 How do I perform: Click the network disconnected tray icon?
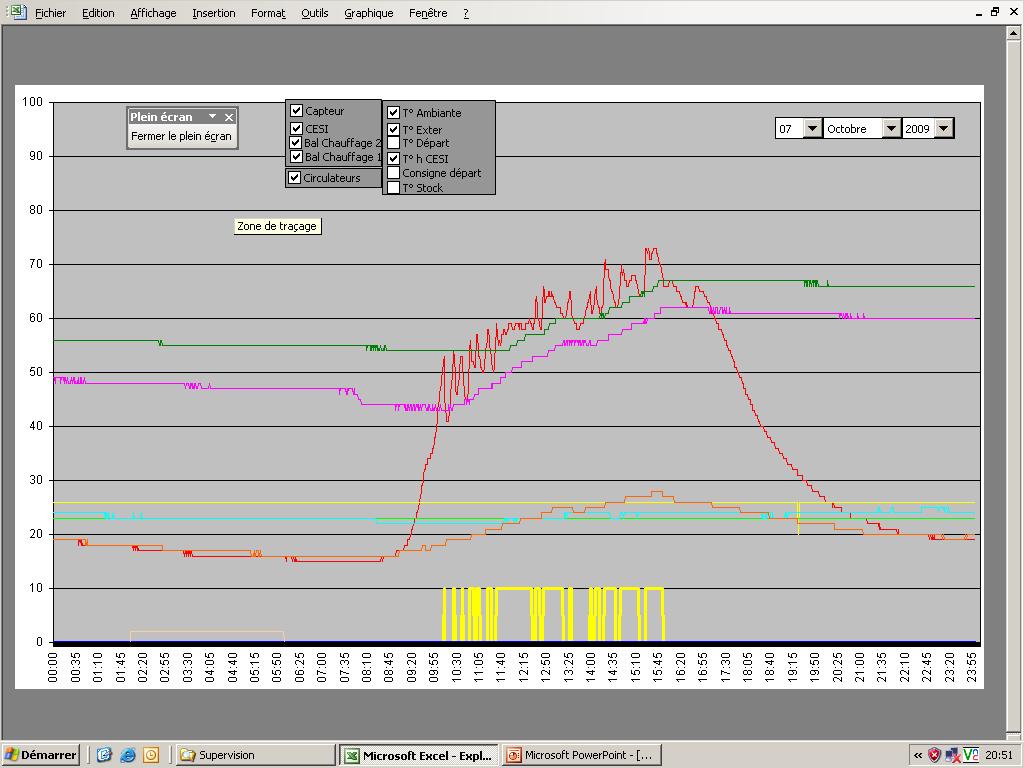tap(953, 756)
